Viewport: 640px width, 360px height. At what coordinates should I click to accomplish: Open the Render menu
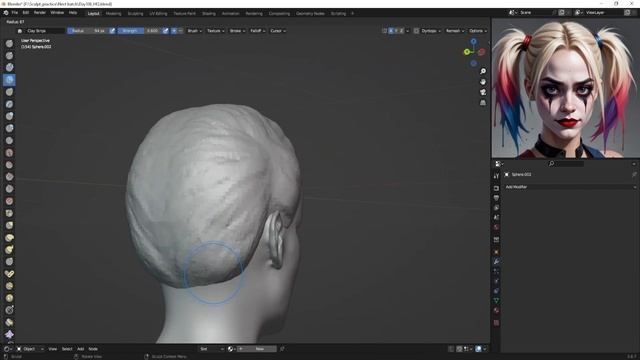pos(40,13)
